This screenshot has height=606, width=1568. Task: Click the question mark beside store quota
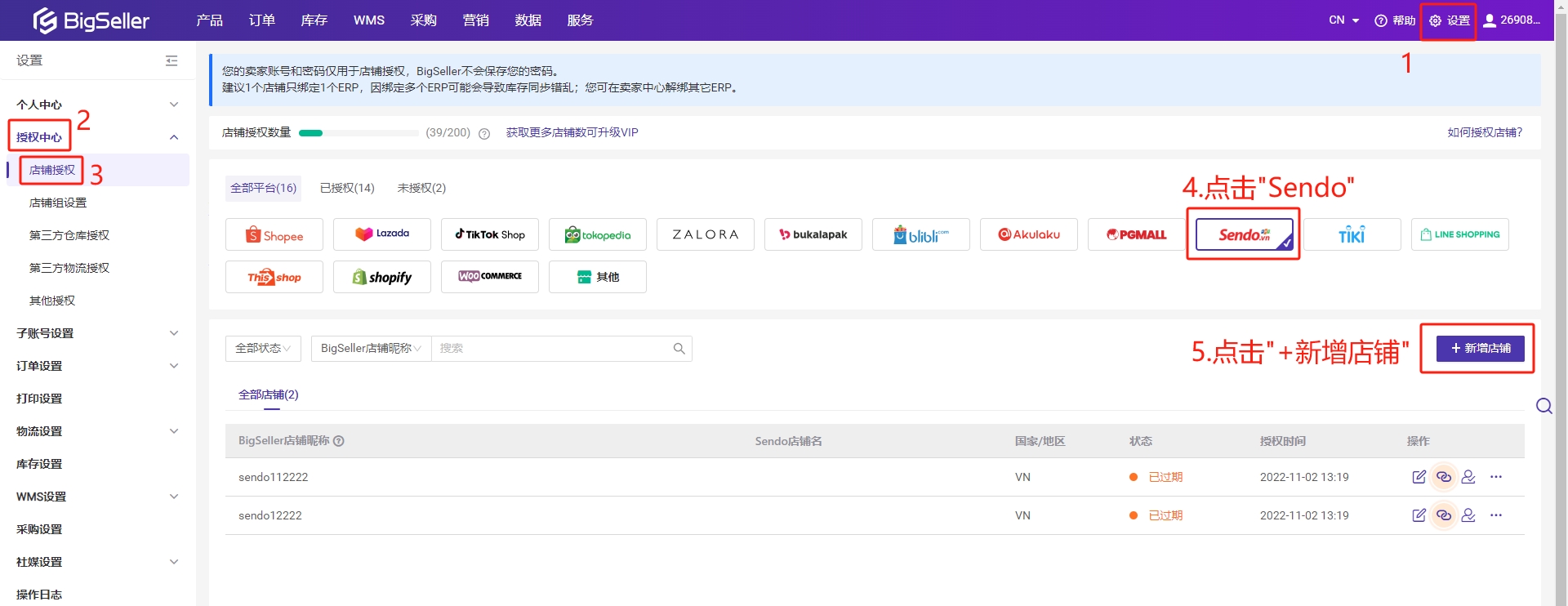[x=484, y=133]
